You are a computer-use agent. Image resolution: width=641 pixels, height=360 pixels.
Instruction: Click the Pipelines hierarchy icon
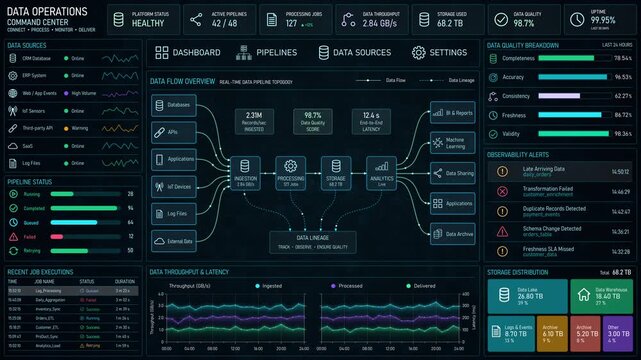(x=244, y=53)
